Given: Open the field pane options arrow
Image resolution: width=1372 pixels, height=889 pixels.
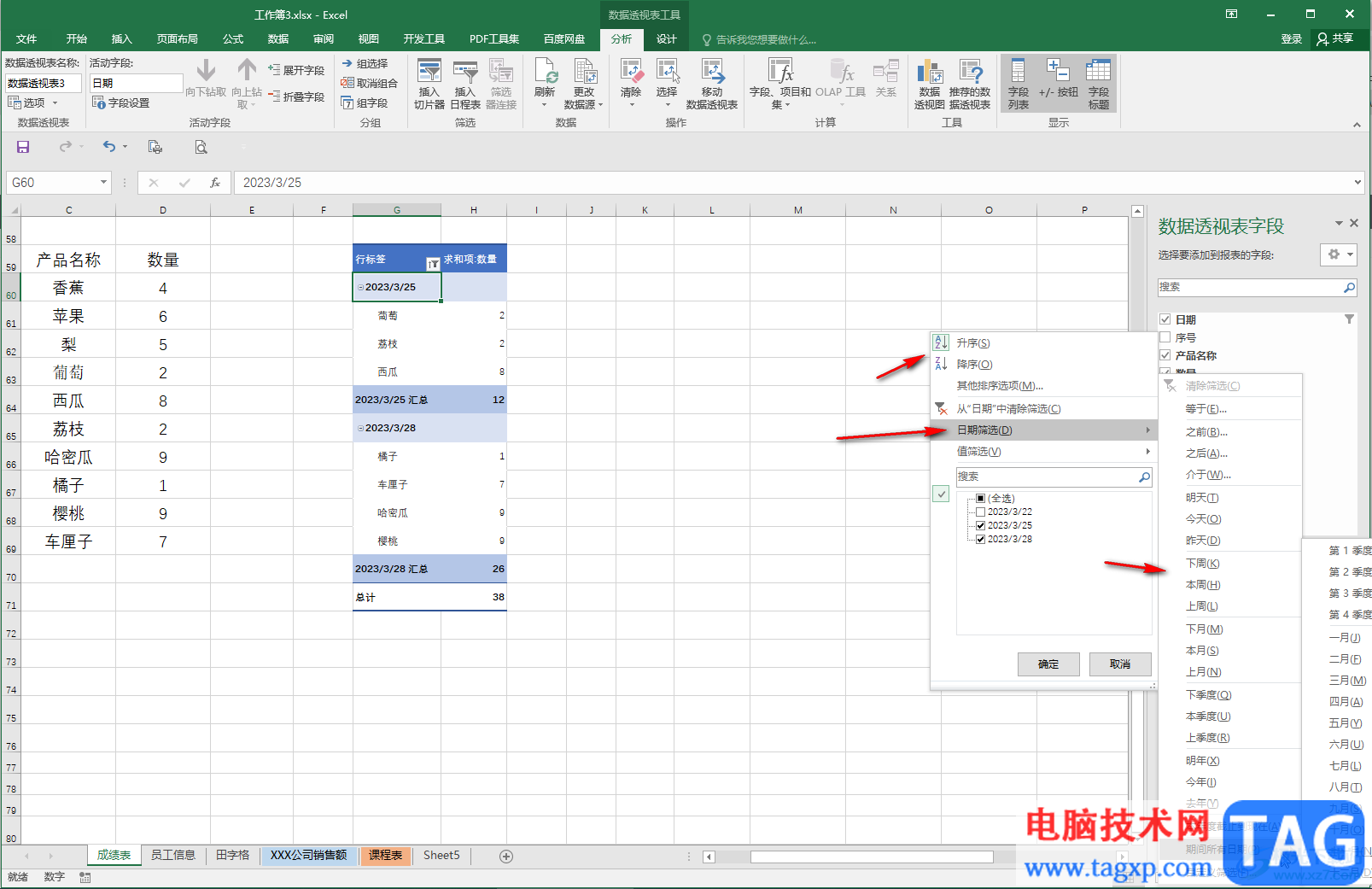Looking at the screenshot, I should (x=1339, y=223).
